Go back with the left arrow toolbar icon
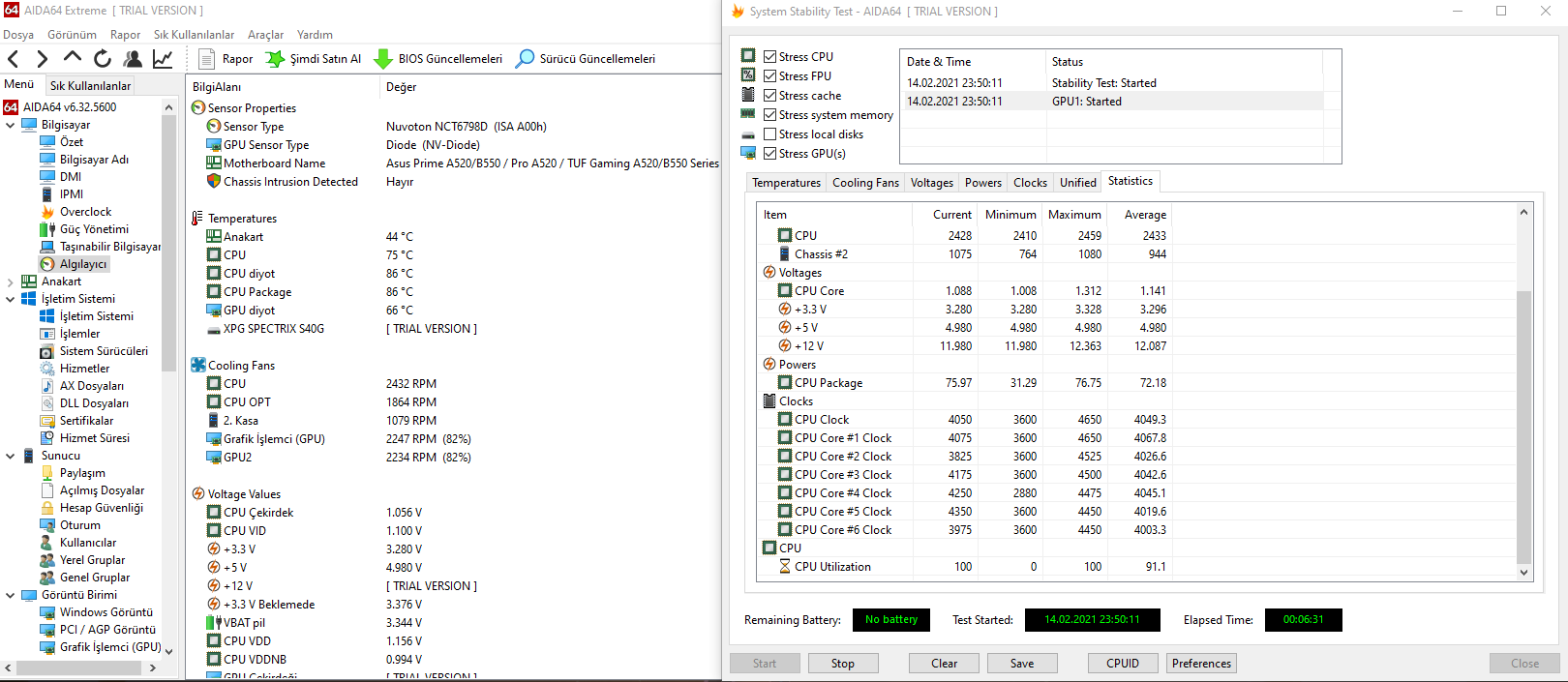The image size is (1568, 682). coord(13,59)
